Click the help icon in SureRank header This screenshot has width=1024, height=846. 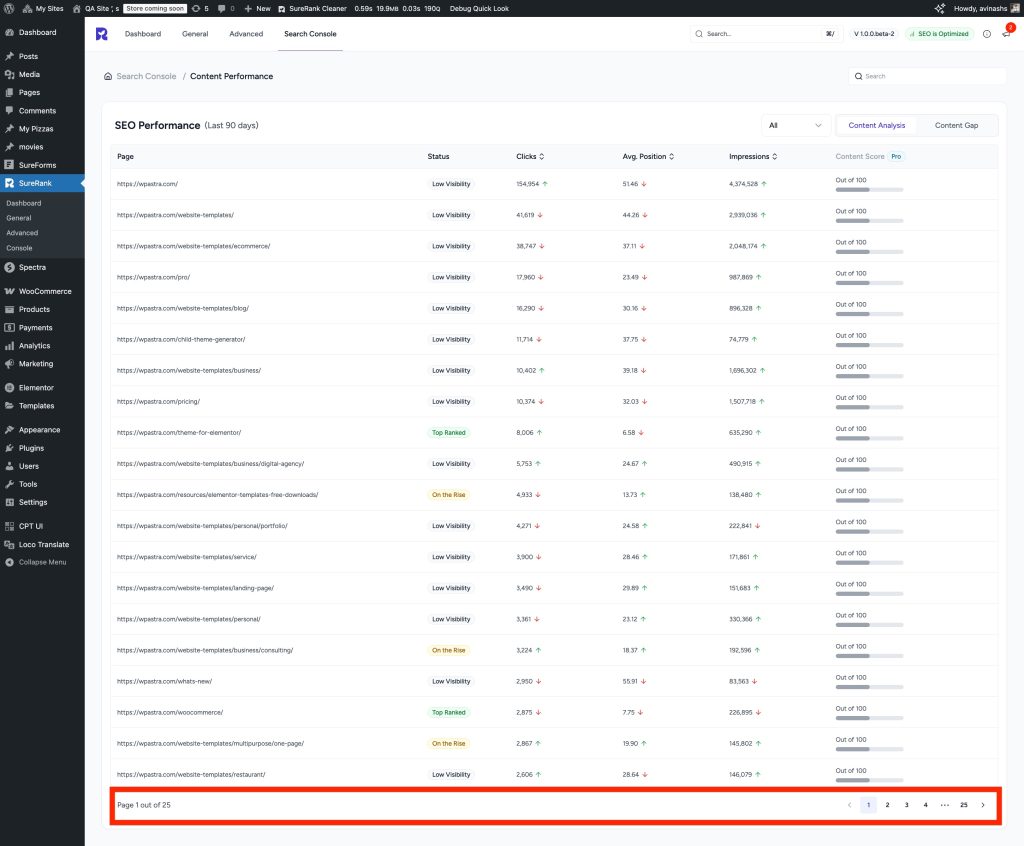coord(987,34)
